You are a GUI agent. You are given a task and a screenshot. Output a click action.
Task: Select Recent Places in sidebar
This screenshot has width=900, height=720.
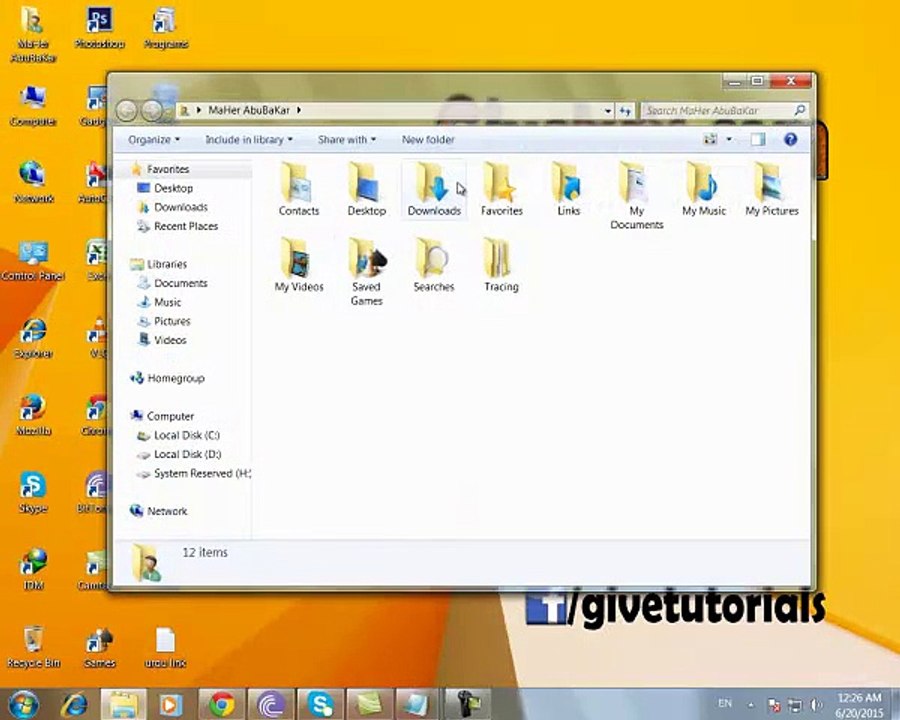[186, 226]
